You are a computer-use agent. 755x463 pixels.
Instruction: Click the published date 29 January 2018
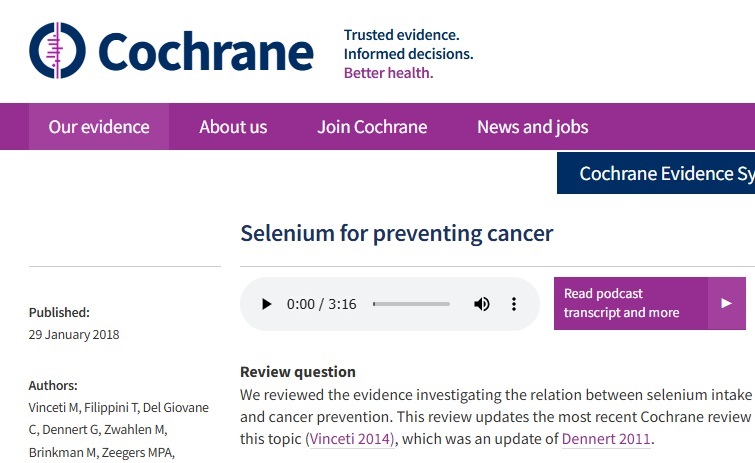pos(74,335)
